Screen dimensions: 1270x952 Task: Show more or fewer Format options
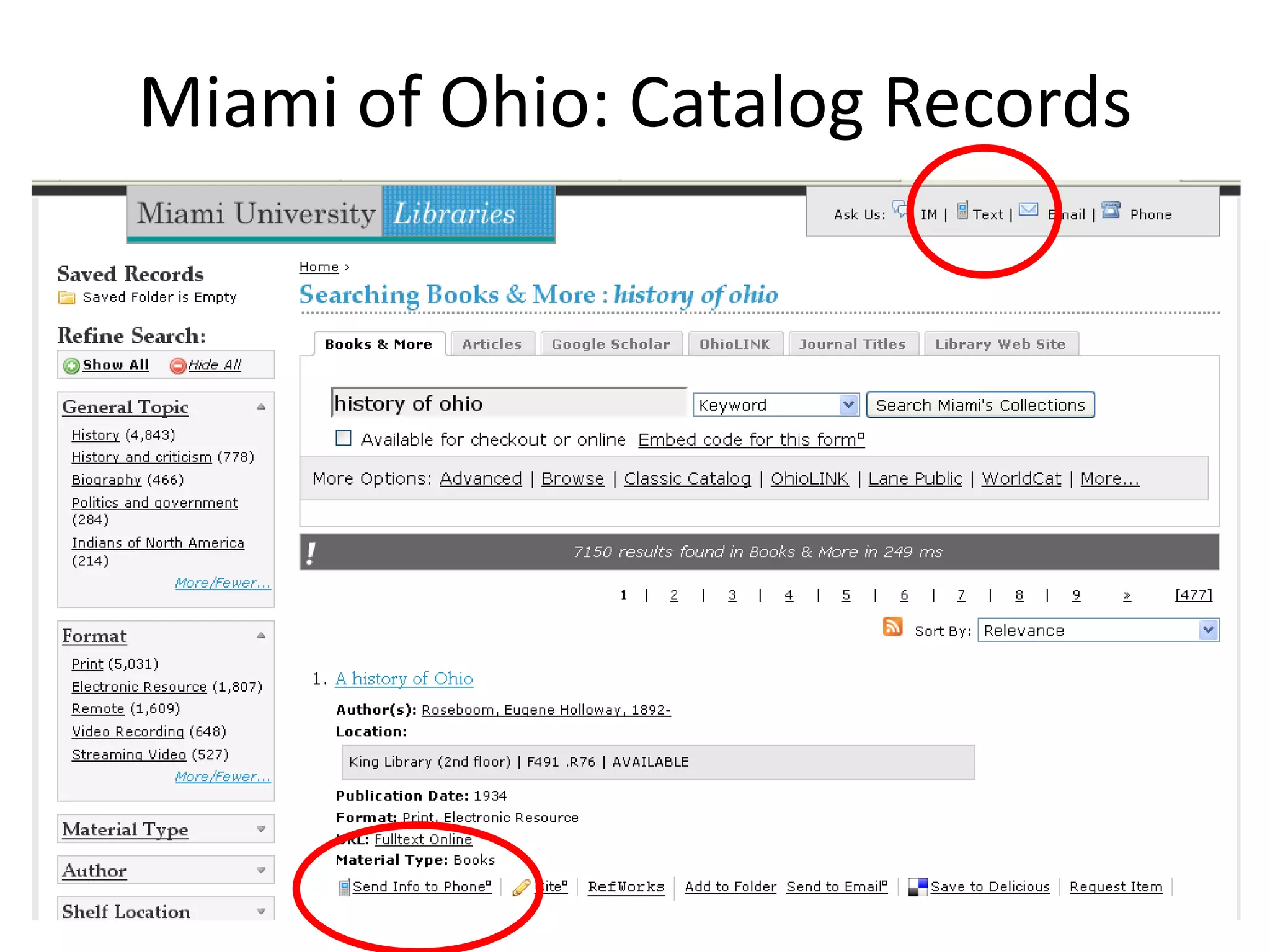(x=223, y=776)
